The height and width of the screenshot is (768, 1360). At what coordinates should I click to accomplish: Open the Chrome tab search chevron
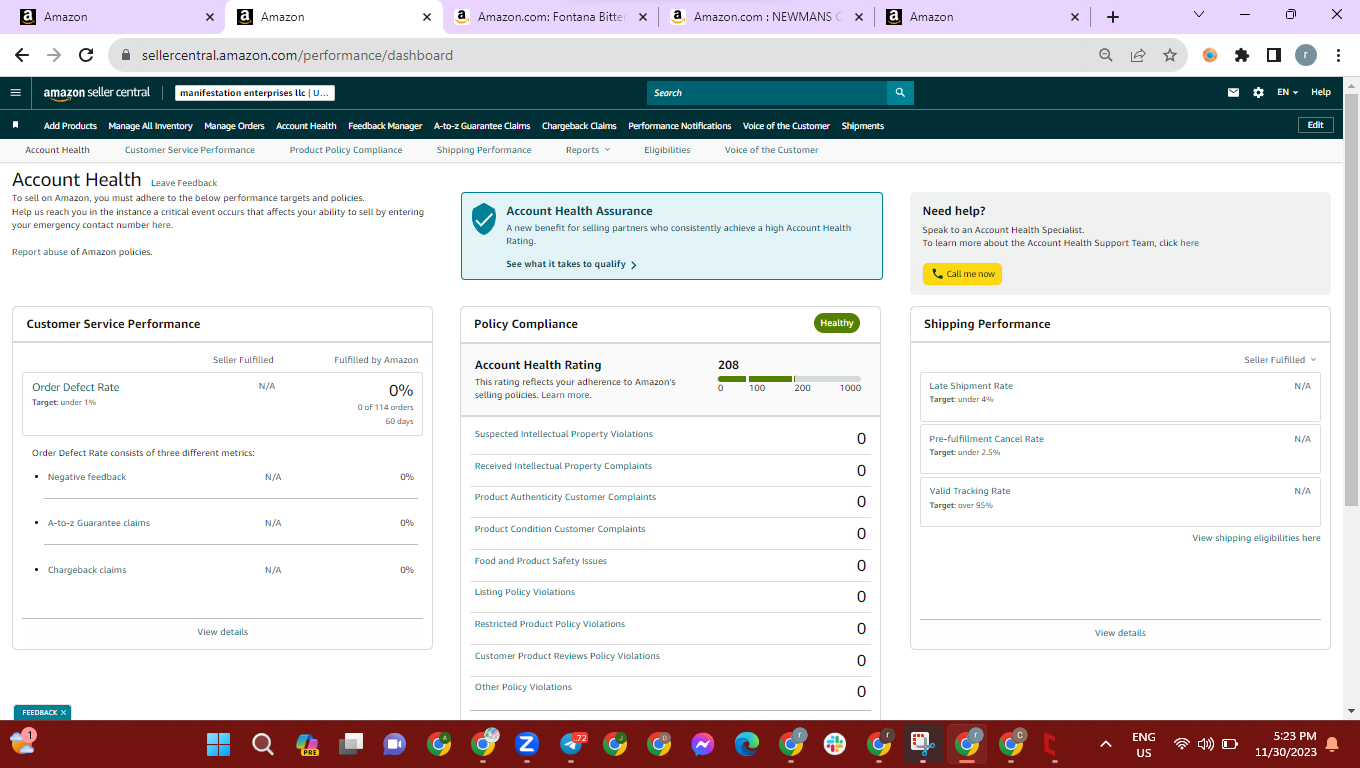click(x=1200, y=15)
